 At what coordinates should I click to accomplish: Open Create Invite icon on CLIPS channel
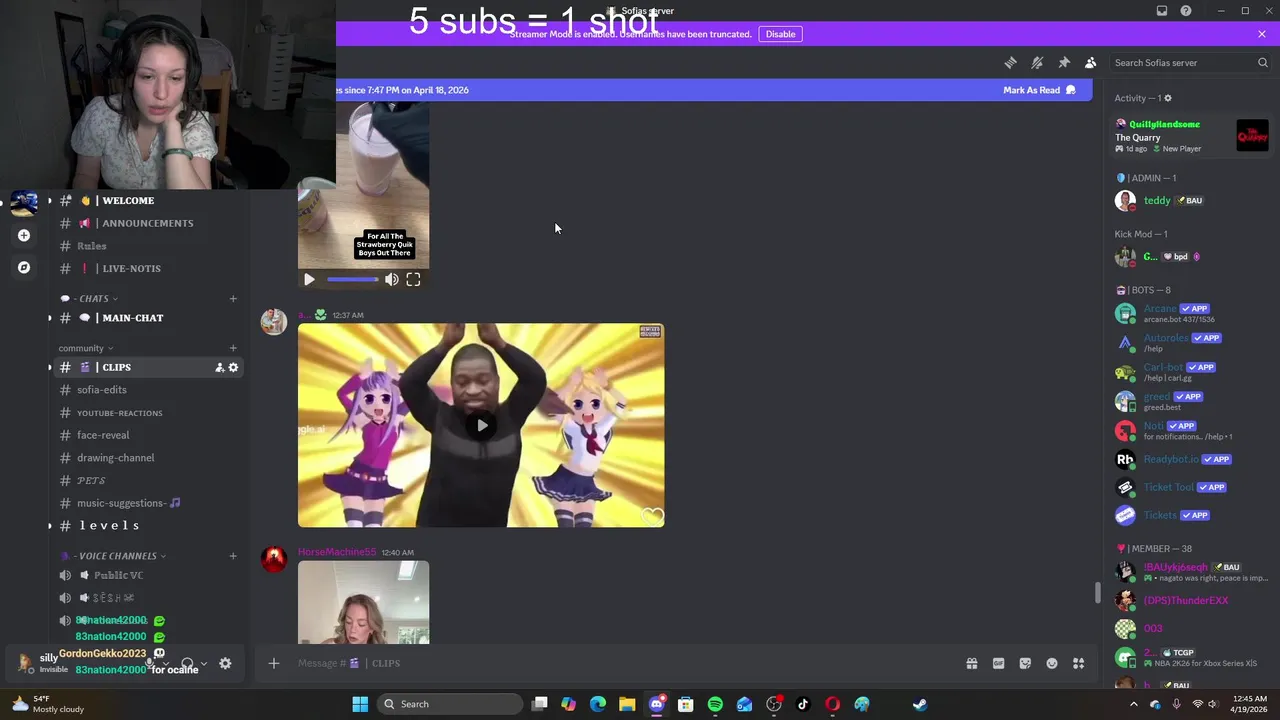[x=219, y=367]
